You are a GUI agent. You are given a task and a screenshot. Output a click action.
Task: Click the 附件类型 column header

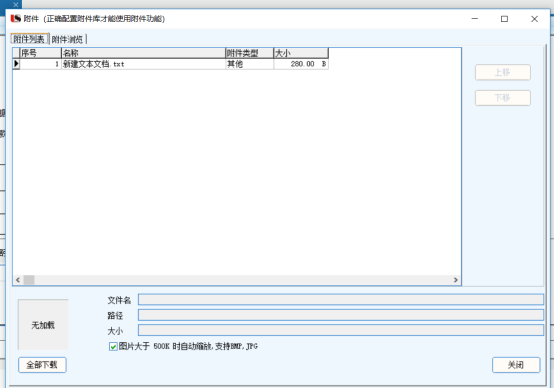(x=249, y=53)
